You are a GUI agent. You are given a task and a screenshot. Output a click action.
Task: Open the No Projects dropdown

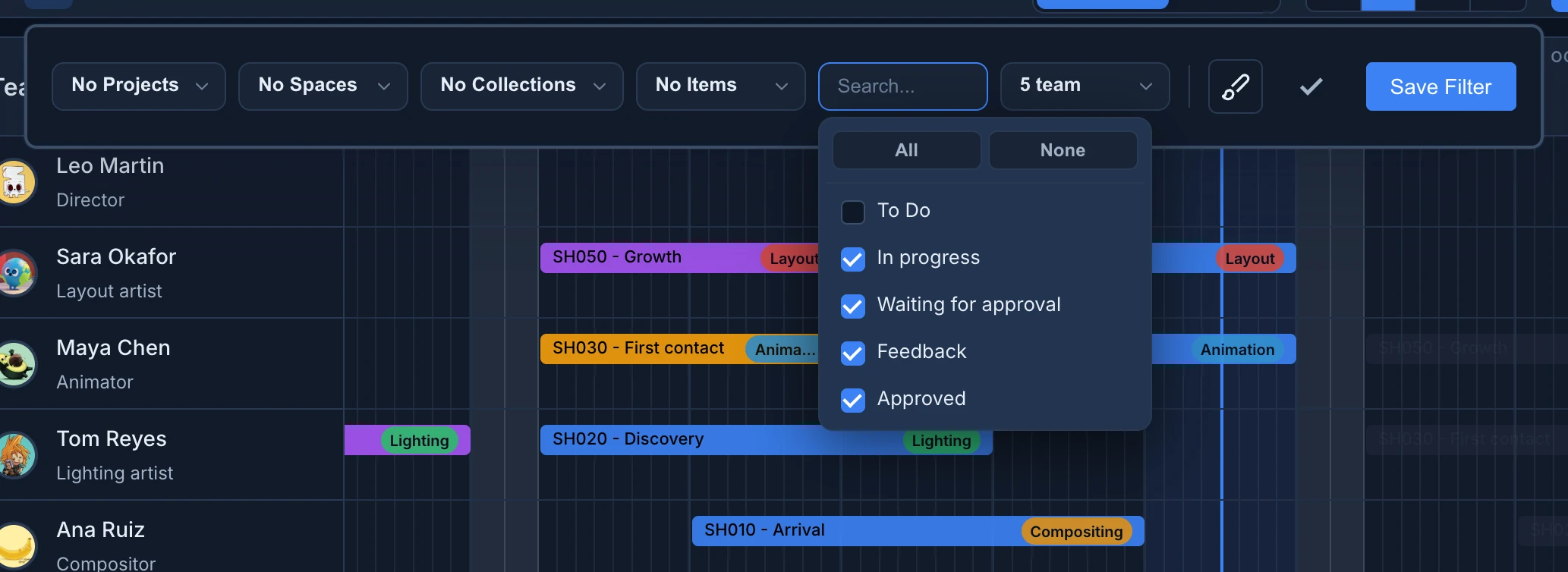click(x=139, y=86)
